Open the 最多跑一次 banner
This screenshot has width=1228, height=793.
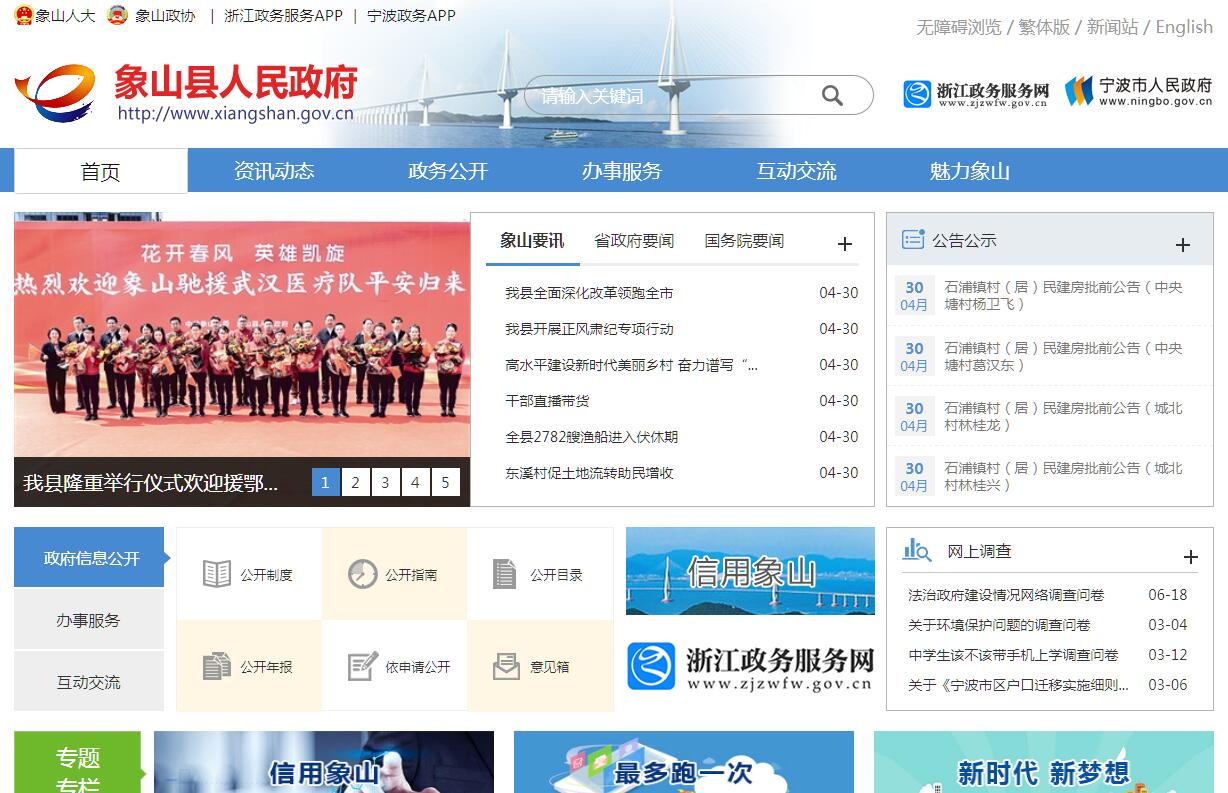point(684,762)
